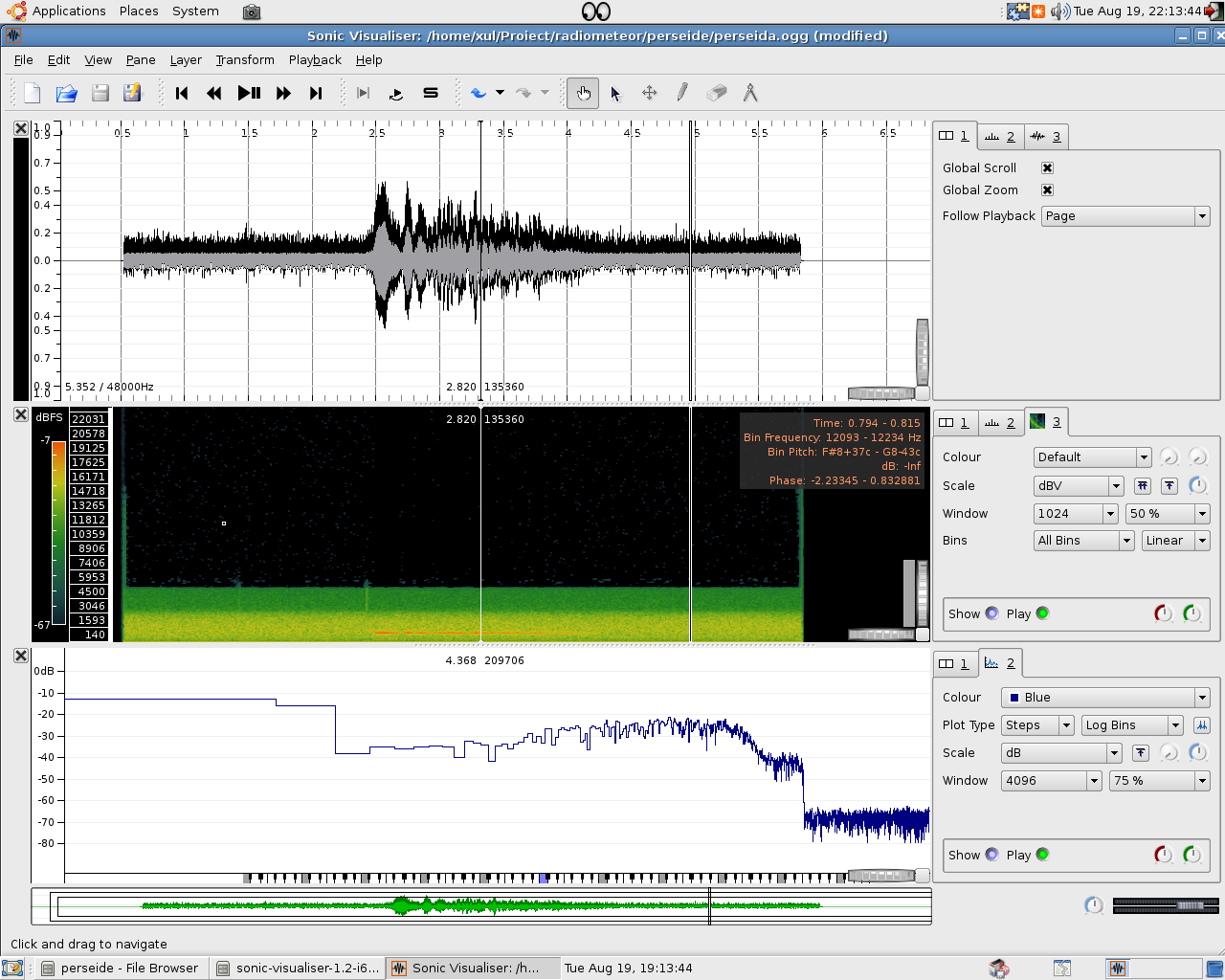Open spectrogram window overlap 50 % dropdown
Screen dimensions: 1225x980
1168,514
